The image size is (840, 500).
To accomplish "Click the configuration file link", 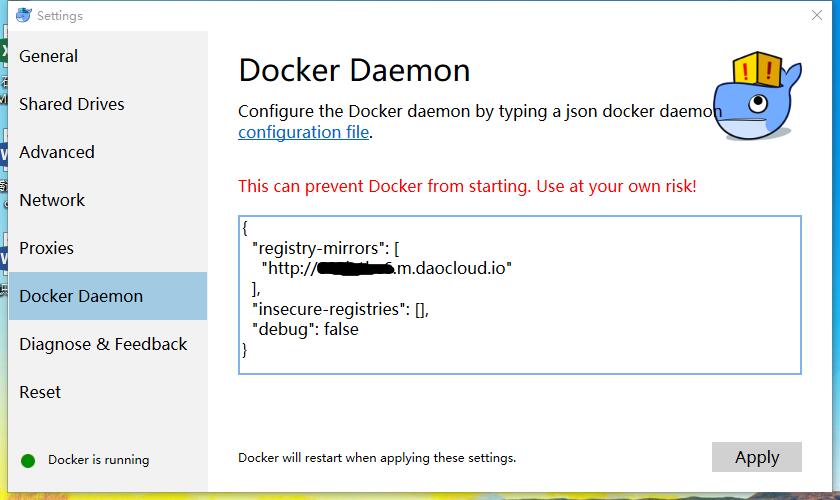I will [303, 132].
